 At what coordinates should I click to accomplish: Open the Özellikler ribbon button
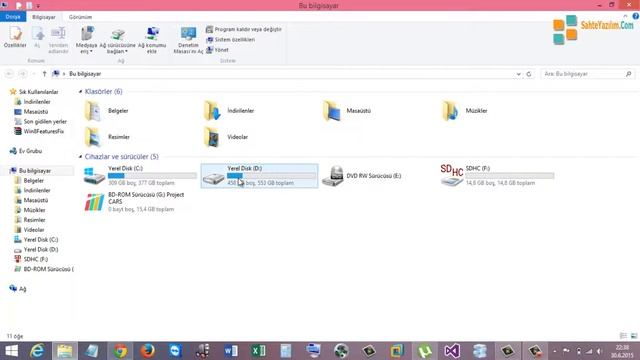click(15, 37)
